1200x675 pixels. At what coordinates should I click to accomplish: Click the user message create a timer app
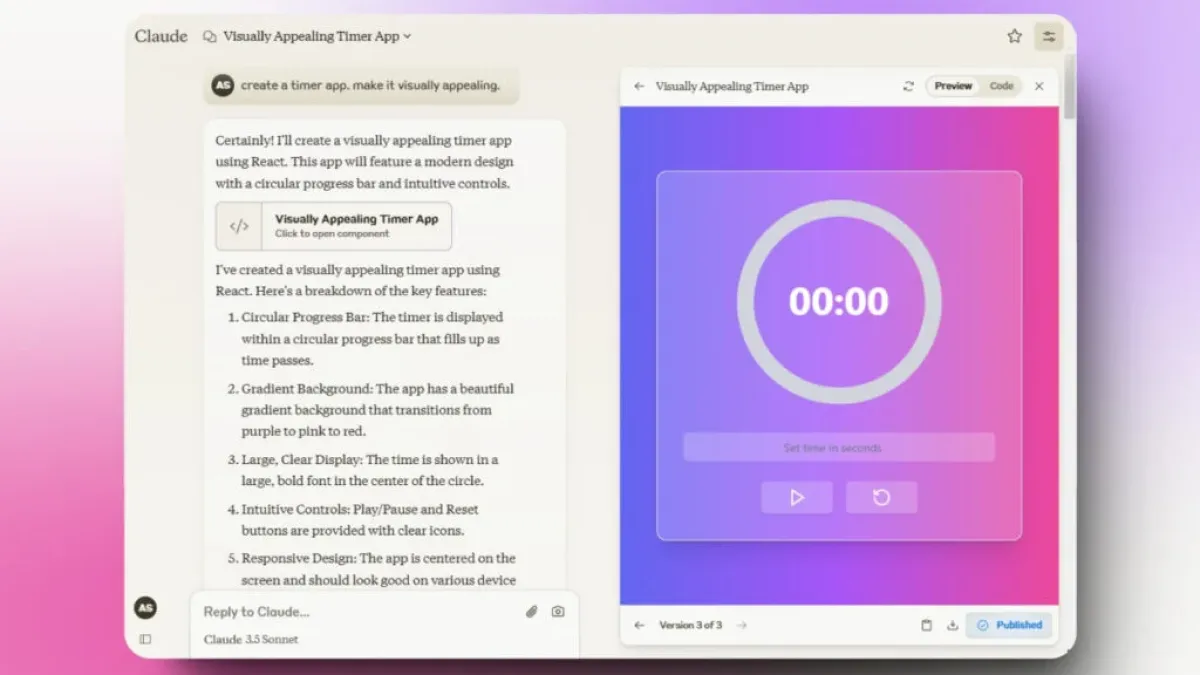361,85
